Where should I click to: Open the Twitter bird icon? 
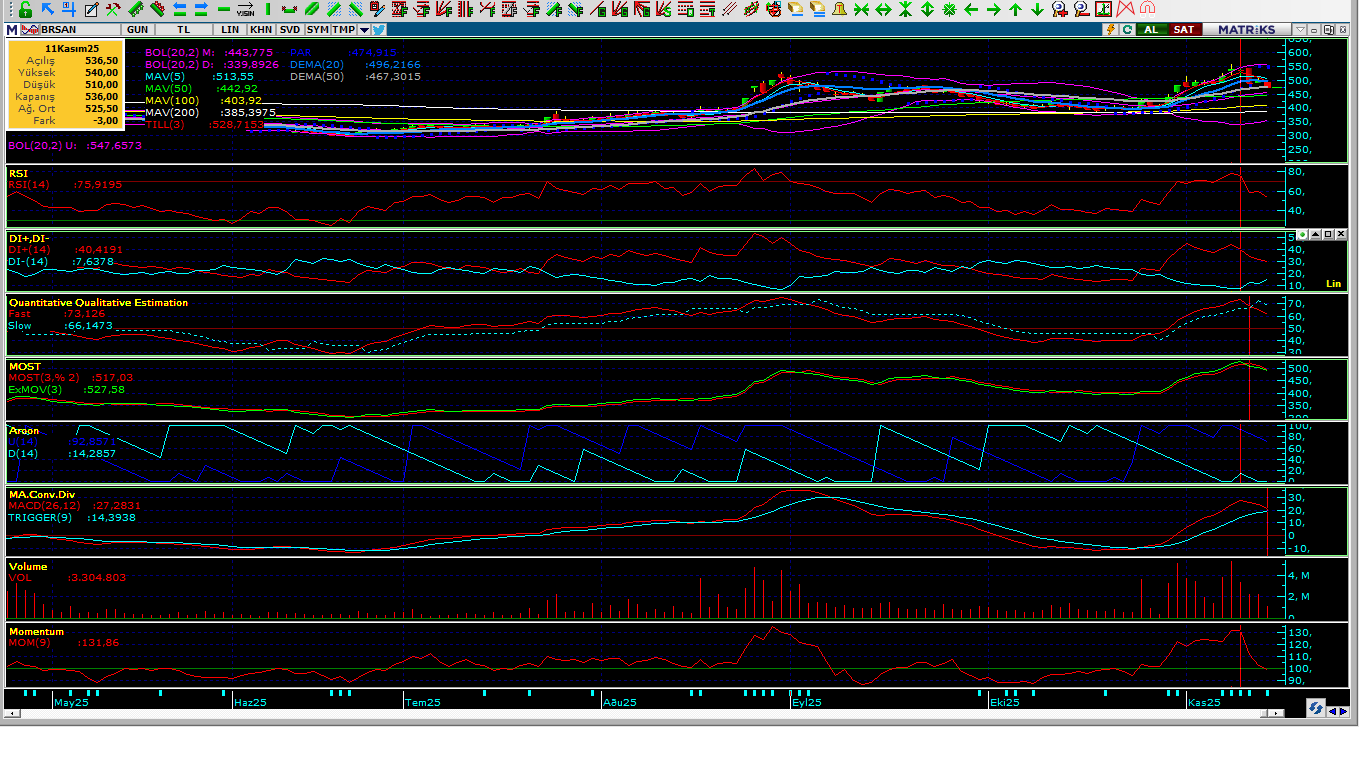tap(379, 30)
